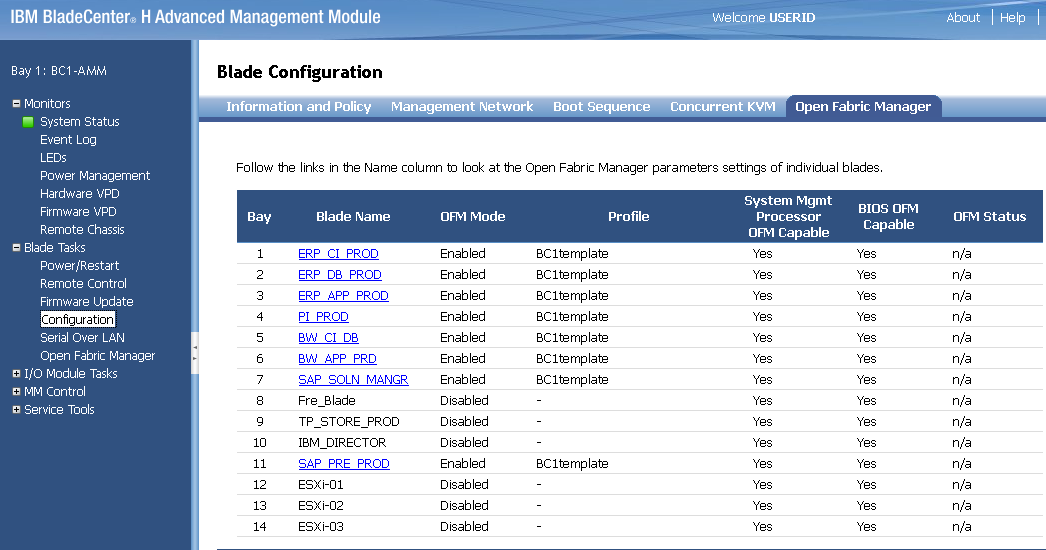Open BW_CI_DB blade settings link
This screenshot has height=550, width=1046.
[328, 338]
